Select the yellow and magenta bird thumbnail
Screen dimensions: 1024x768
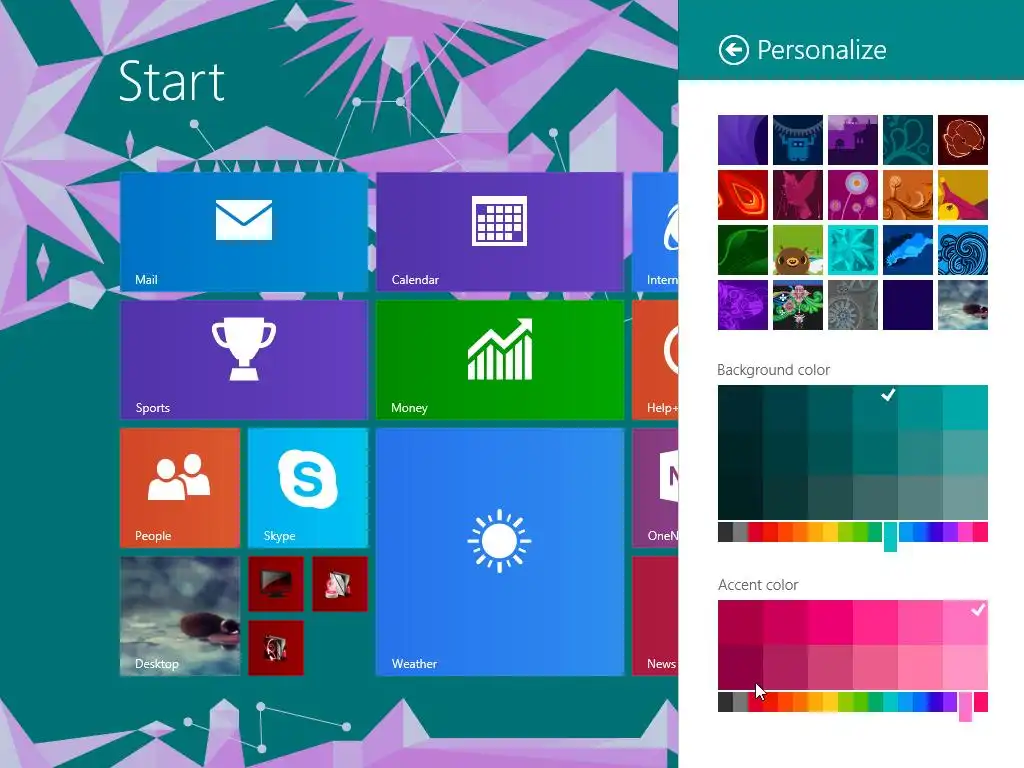pyautogui.click(x=963, y=195)
